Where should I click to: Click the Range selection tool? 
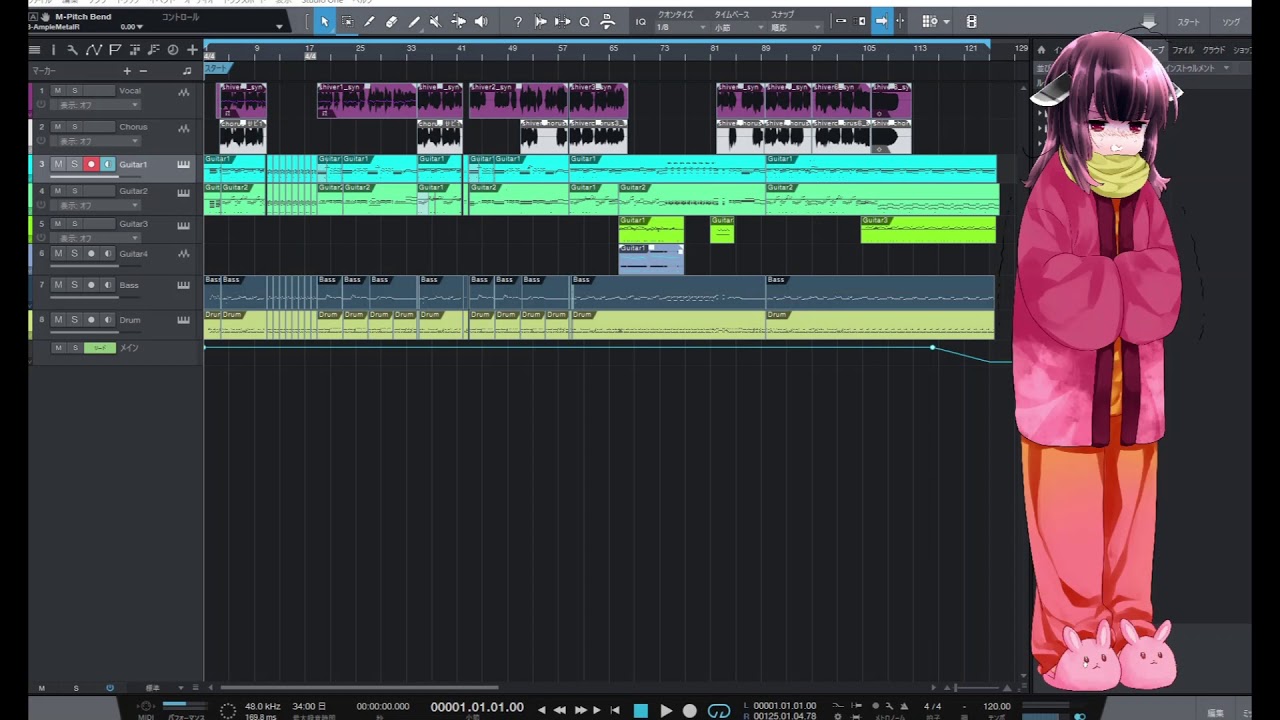point(347,22)
